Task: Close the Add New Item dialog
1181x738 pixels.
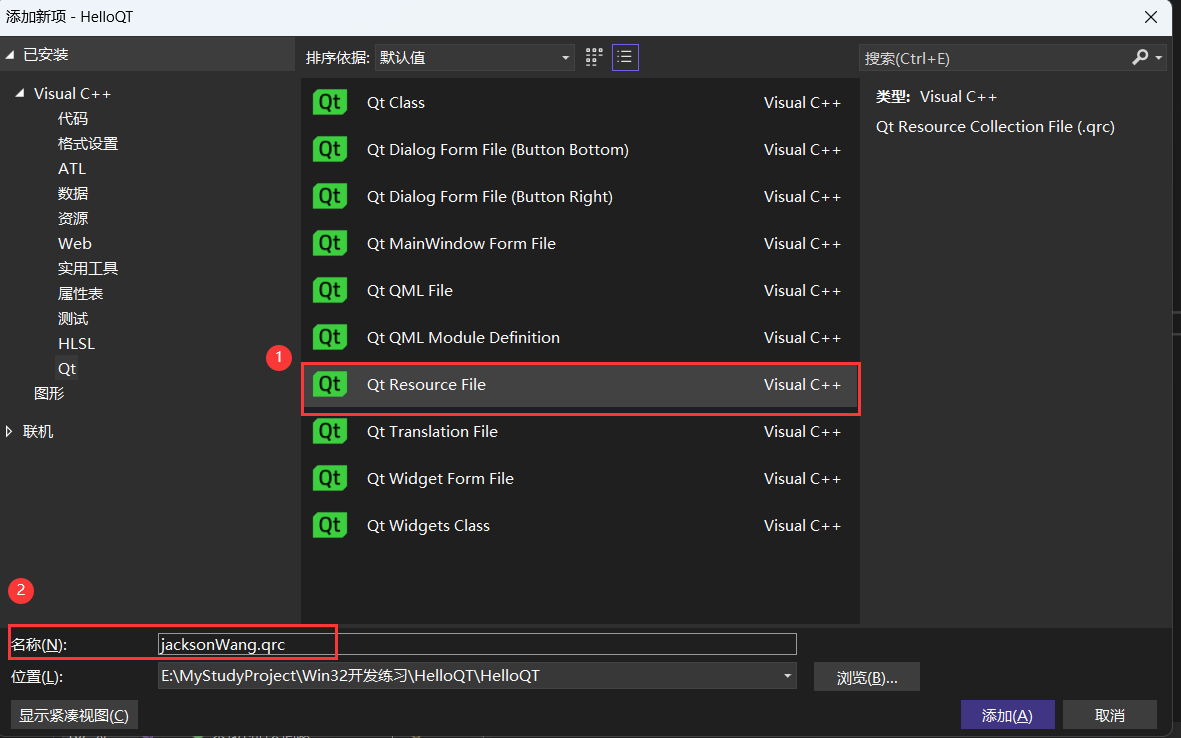Action: tap(1151, 17)
